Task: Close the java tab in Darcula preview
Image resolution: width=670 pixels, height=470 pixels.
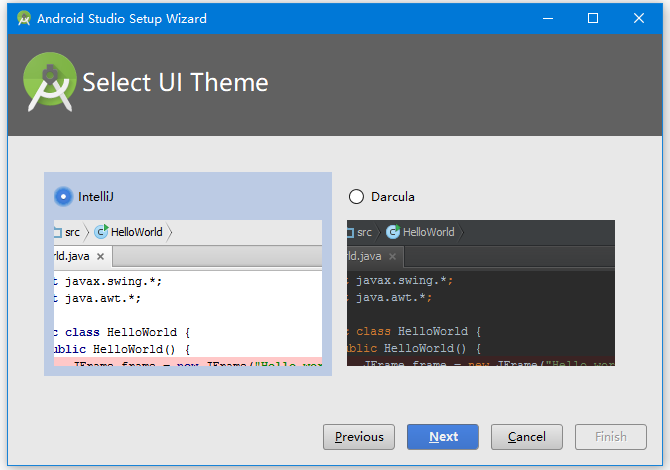Action: pyautogui.click(x=392, y=257)
